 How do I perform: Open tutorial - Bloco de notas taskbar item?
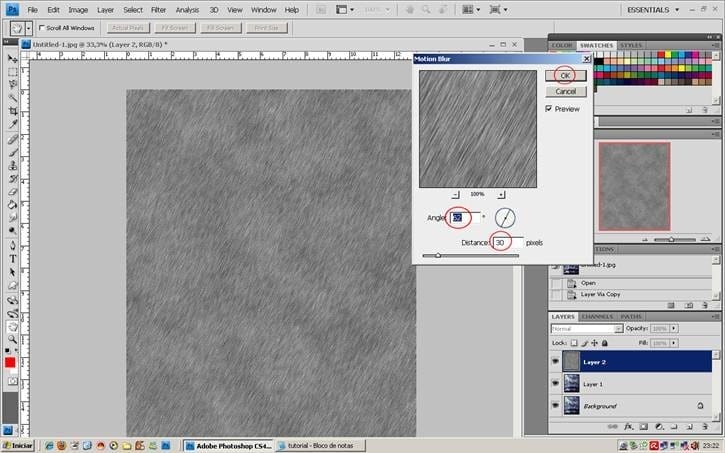click(320, 446)
